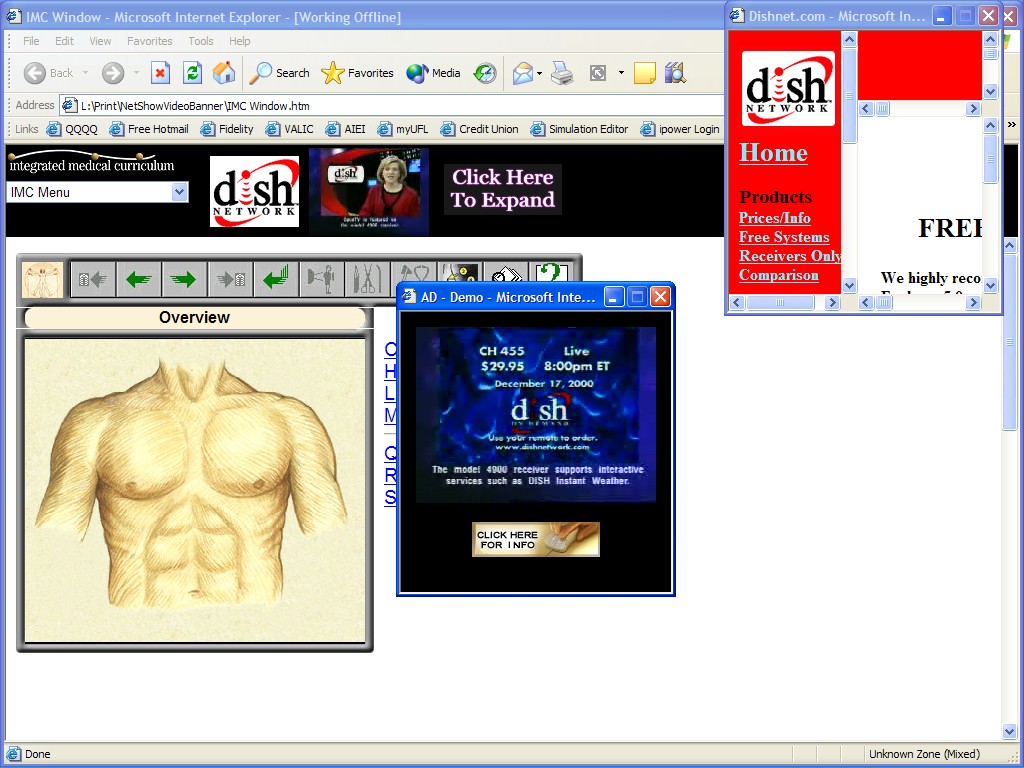
Task: Click Free Systems link in Dishnet window
Action: (x=784, y=237)
